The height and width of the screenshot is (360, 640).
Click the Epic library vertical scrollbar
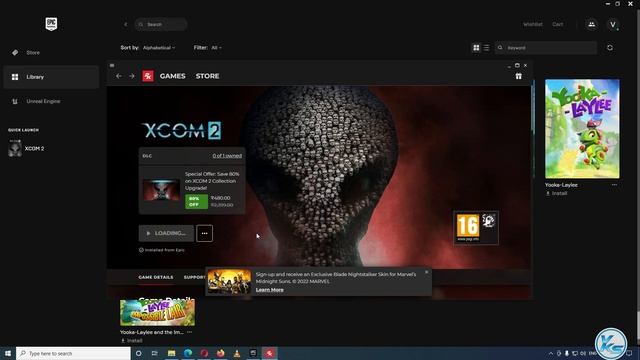coord(638,176)
